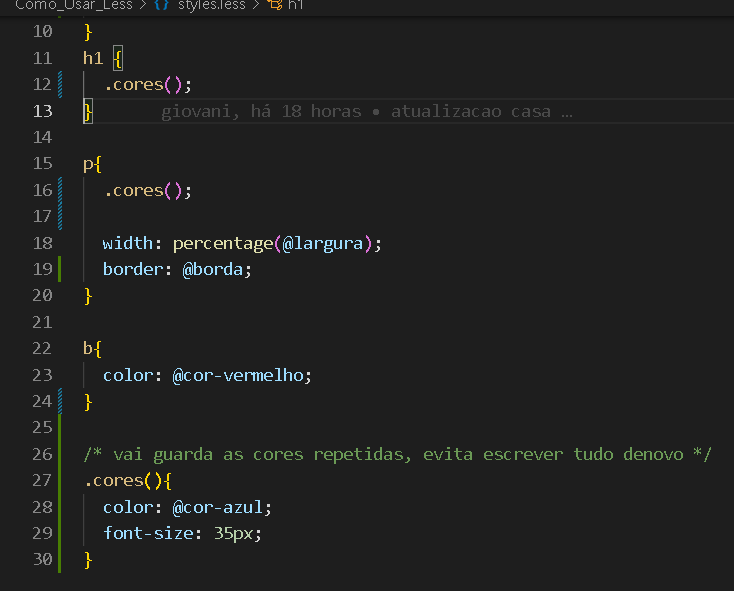The height and width of the screenshot is (591, 734).
Task: Click the color property on line 23
Action: (128, 375)
